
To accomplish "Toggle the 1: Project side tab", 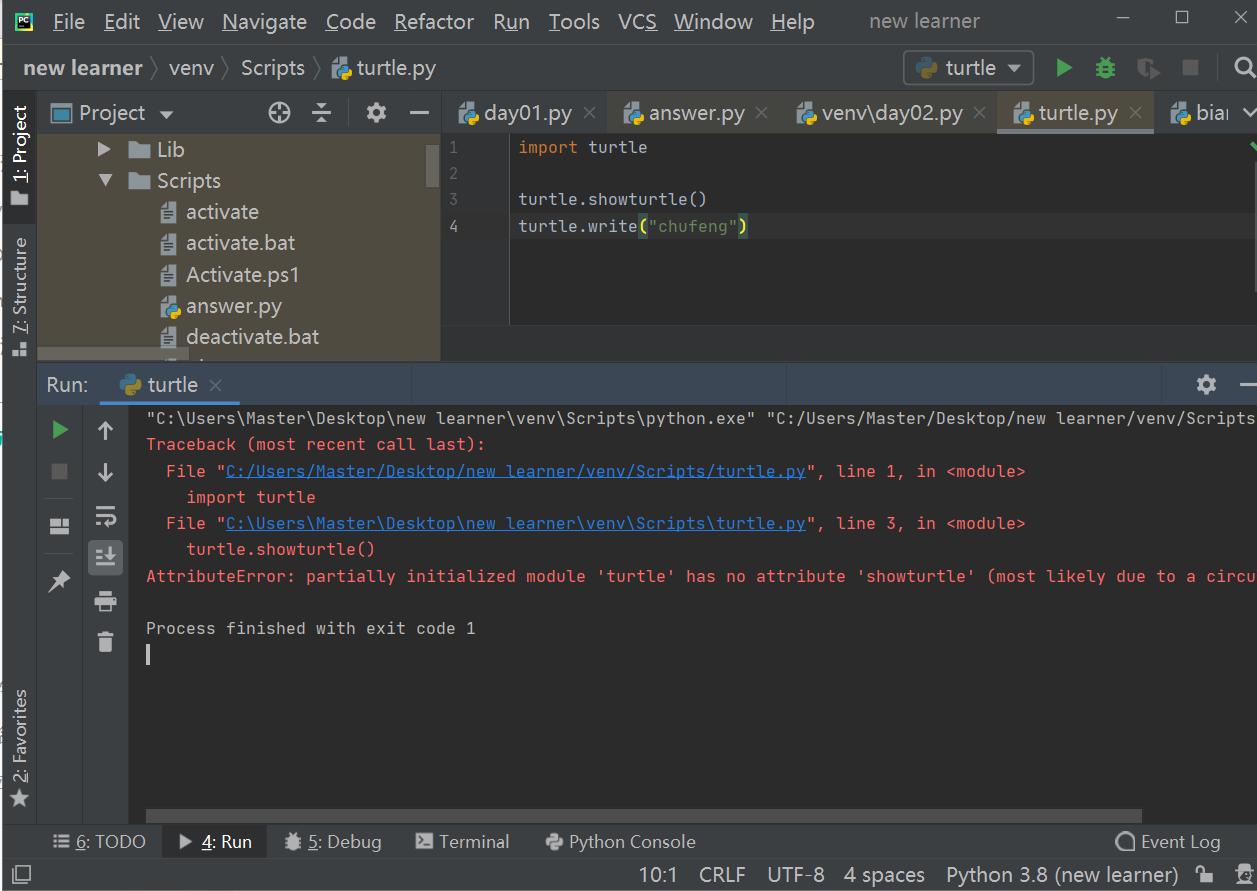I will point(20,154).
